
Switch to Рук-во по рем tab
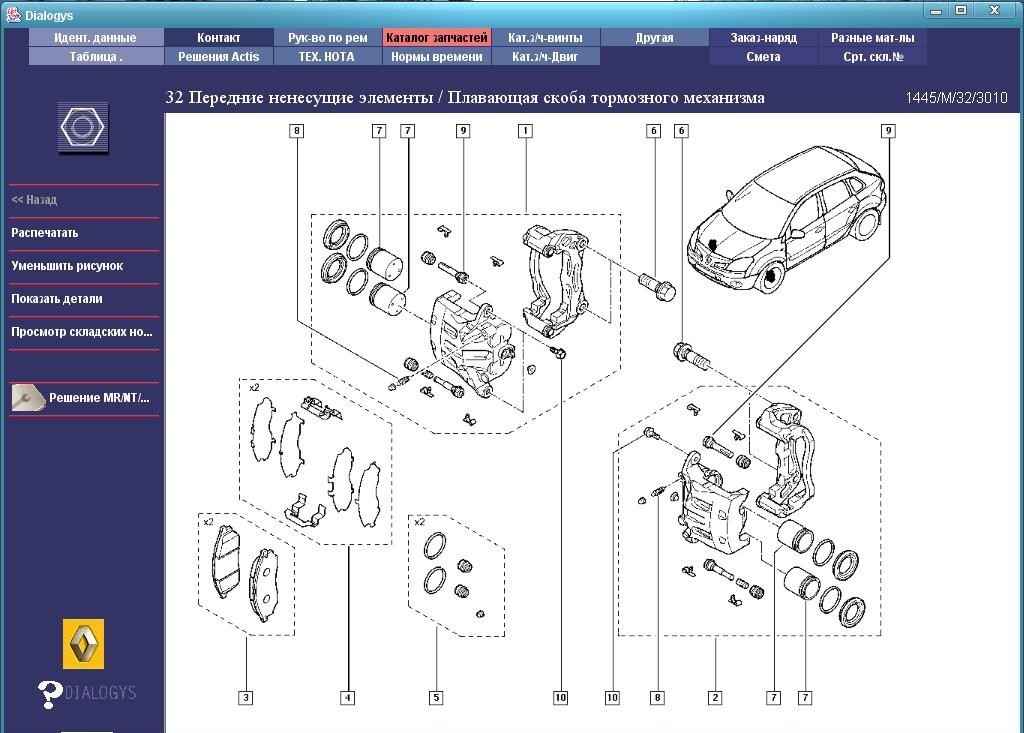pyautogui.click(x=327, y=37)
